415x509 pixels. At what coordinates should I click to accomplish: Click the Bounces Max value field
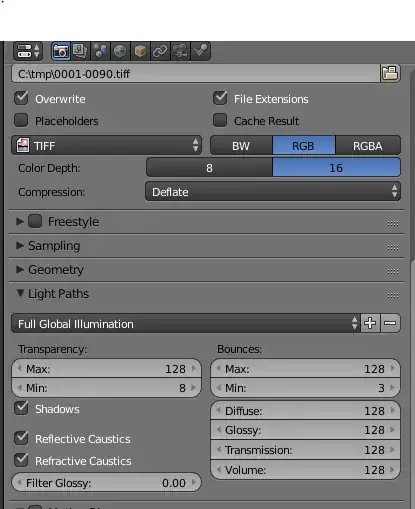tap(305, 369)
